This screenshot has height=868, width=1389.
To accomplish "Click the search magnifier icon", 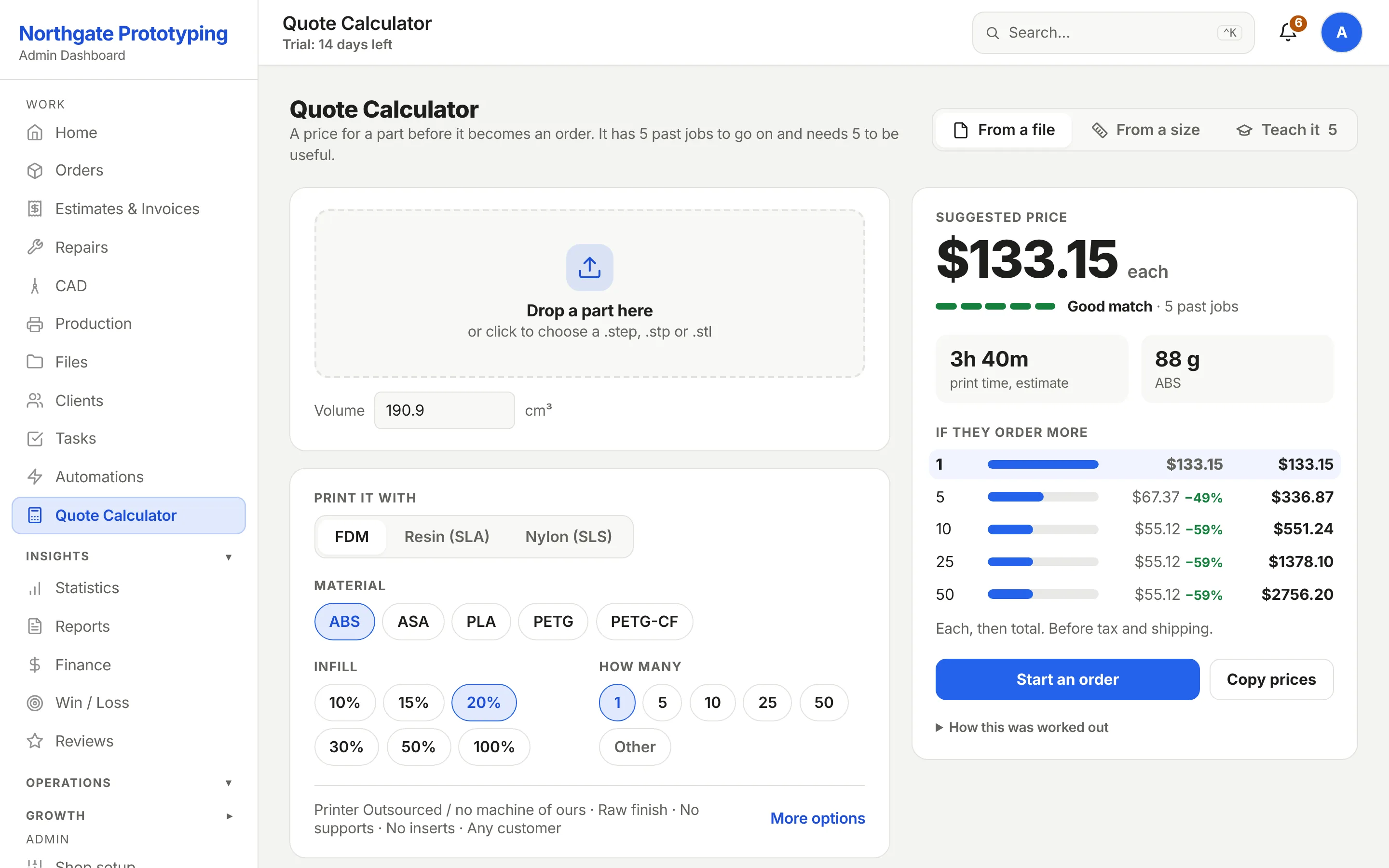I will (993, 33).
